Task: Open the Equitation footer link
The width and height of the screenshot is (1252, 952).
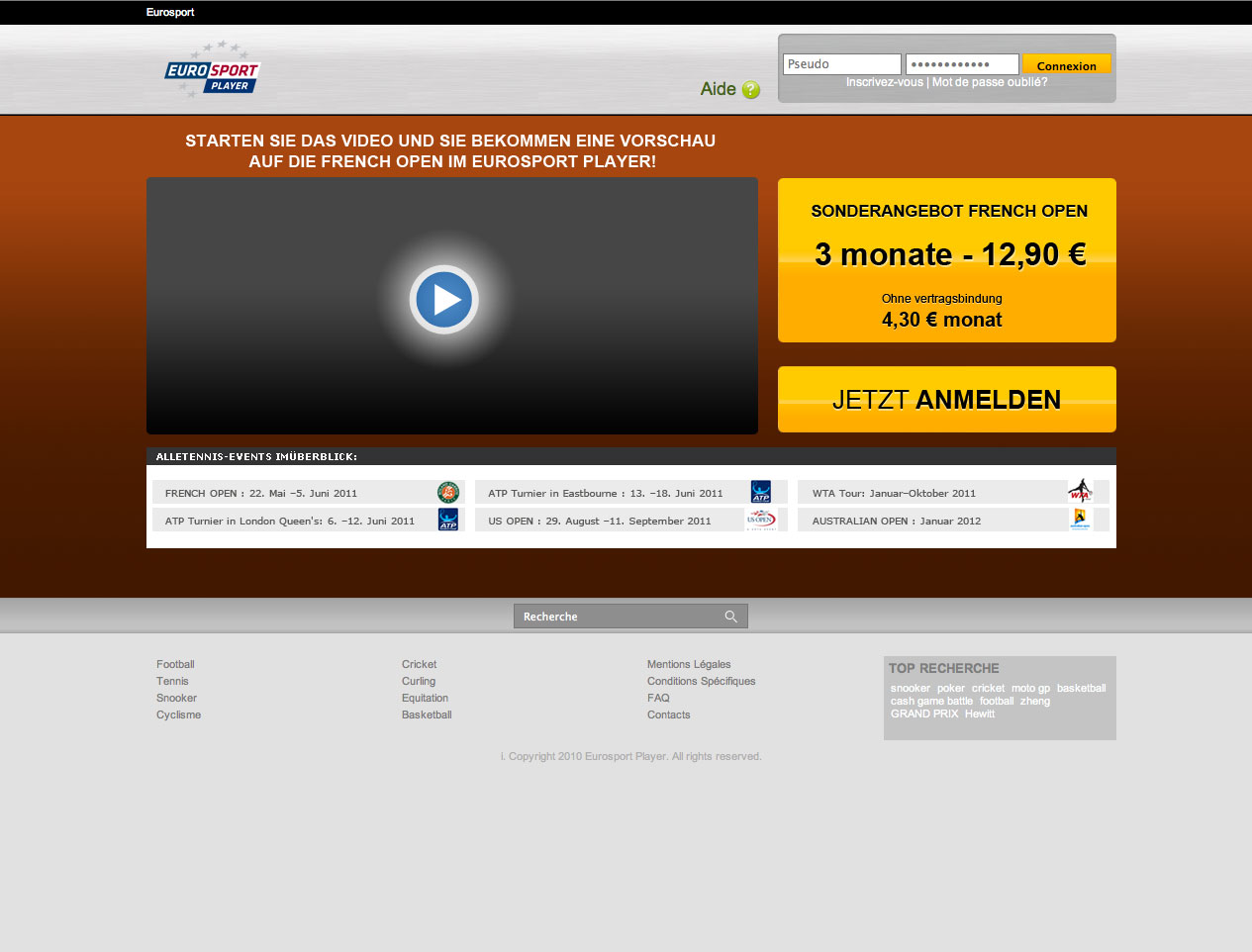Action: tap(425, 698)
